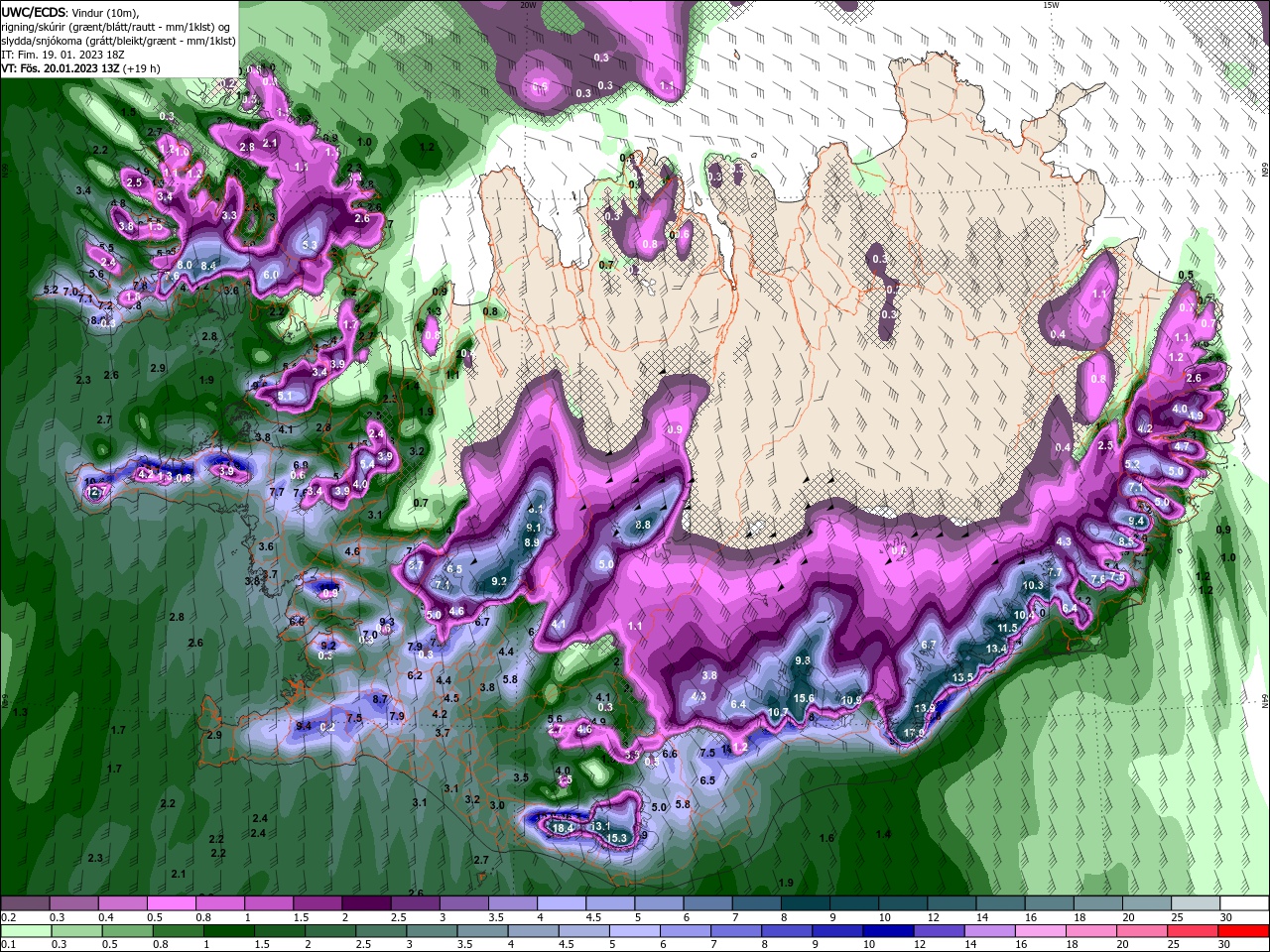Click the lilac 14 swatch in rain legend

pyautogui.click(x=989, y=931)
